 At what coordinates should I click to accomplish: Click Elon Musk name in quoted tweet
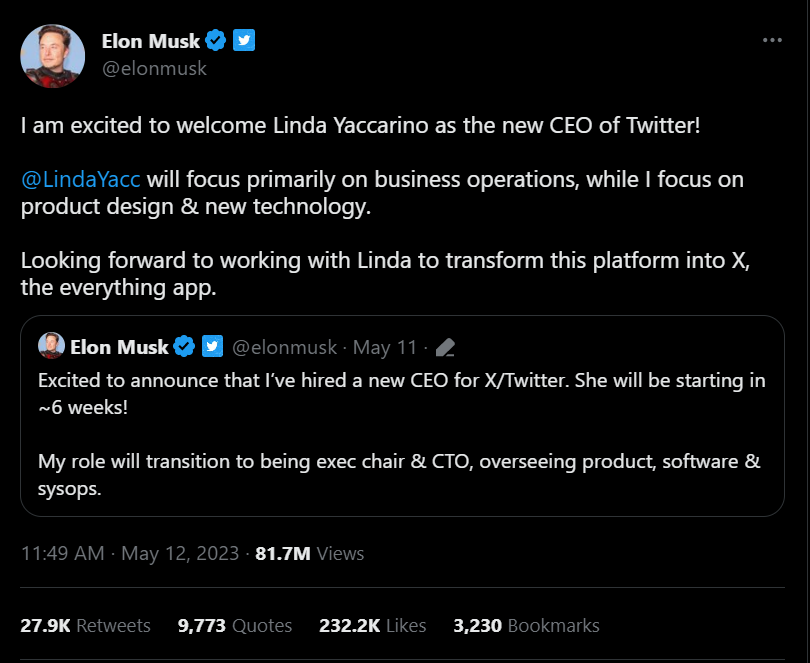pos(119,347)
